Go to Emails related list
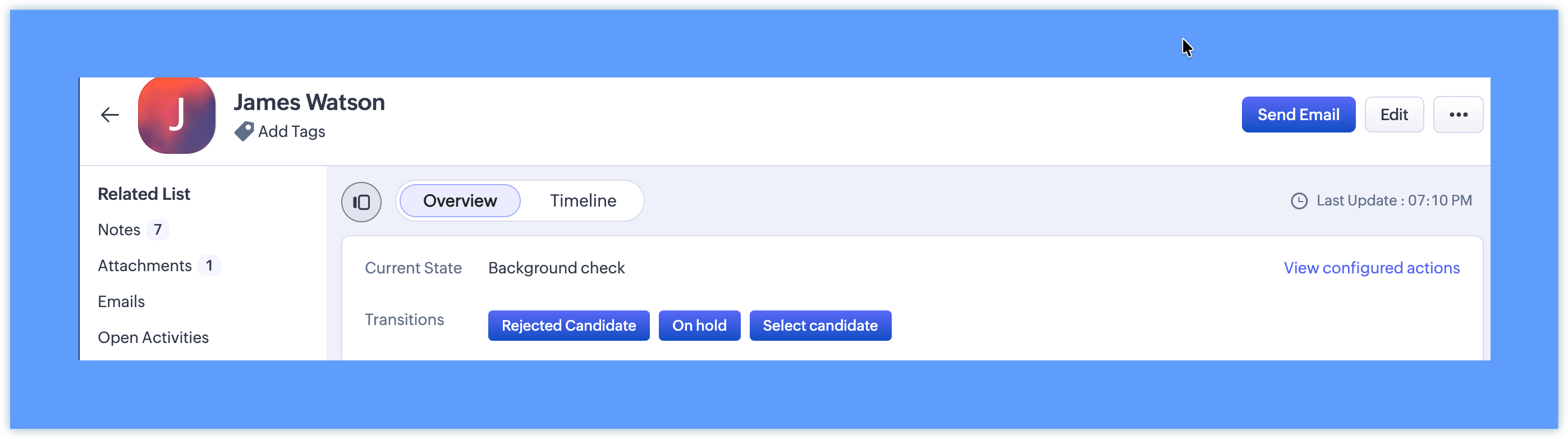1568x439 pixels. 121,301
